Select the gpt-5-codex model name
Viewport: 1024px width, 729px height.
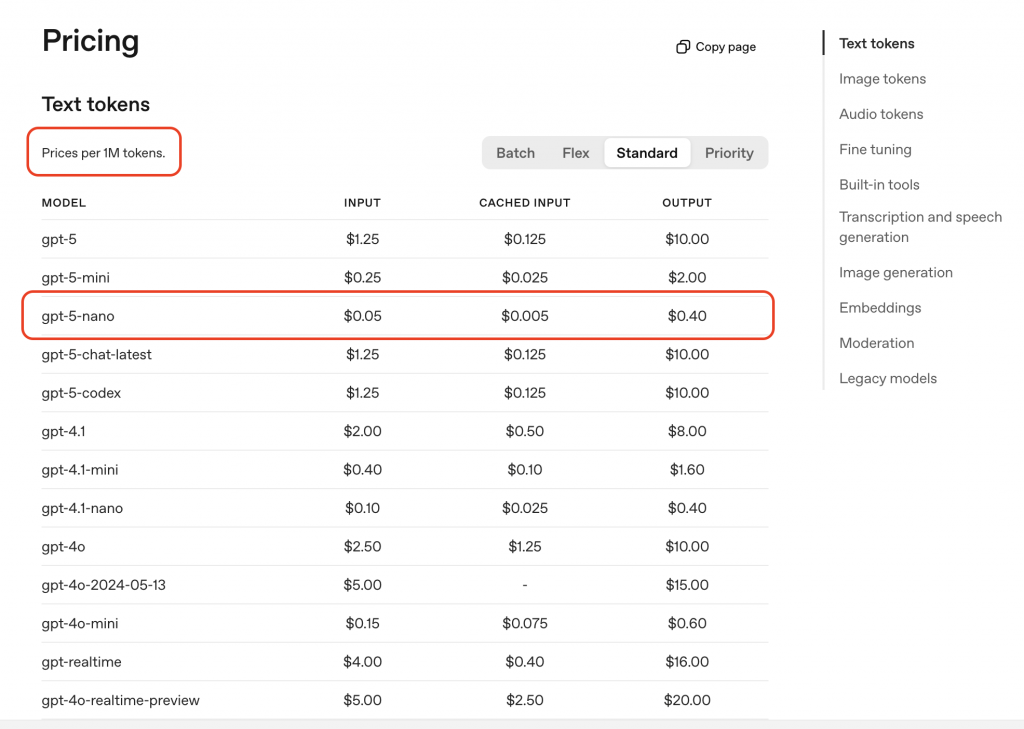(x=81, y=393)
